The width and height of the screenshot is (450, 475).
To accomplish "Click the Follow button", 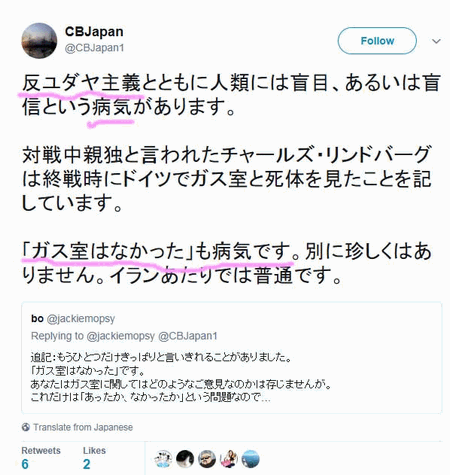I will 377,41.
